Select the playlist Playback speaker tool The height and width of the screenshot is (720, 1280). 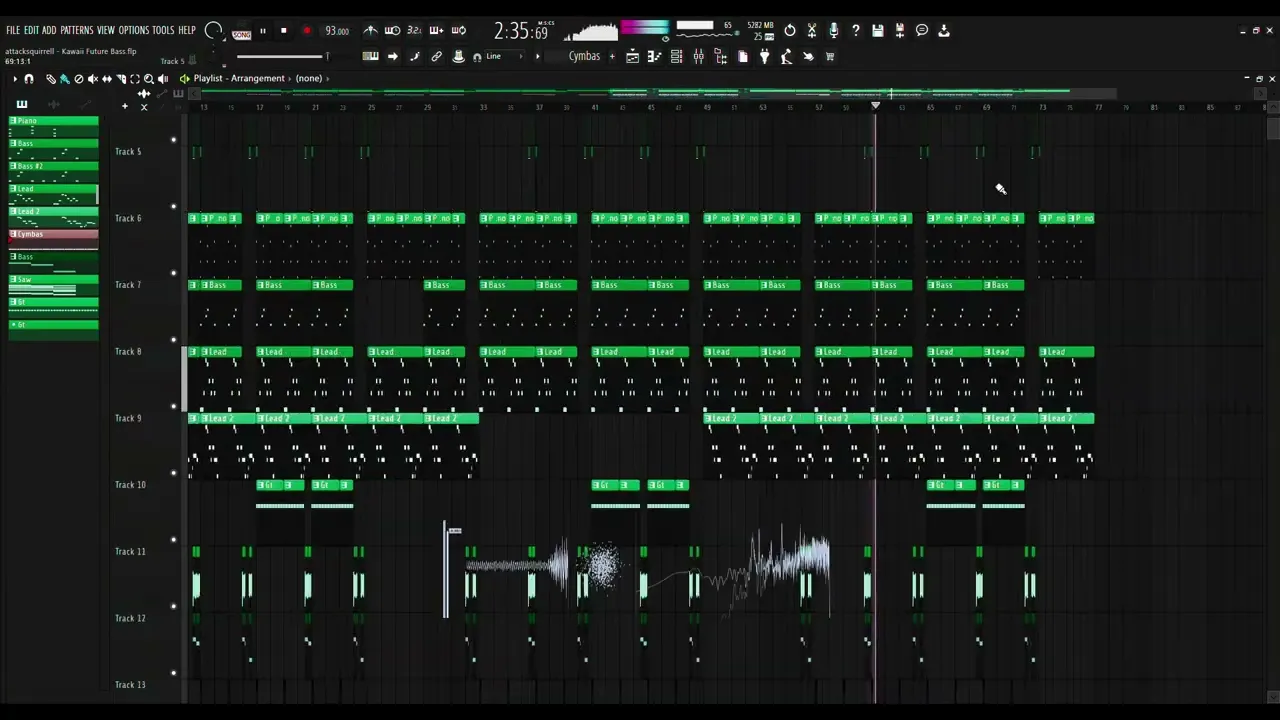pyautogui.click(x=163, y=78)
